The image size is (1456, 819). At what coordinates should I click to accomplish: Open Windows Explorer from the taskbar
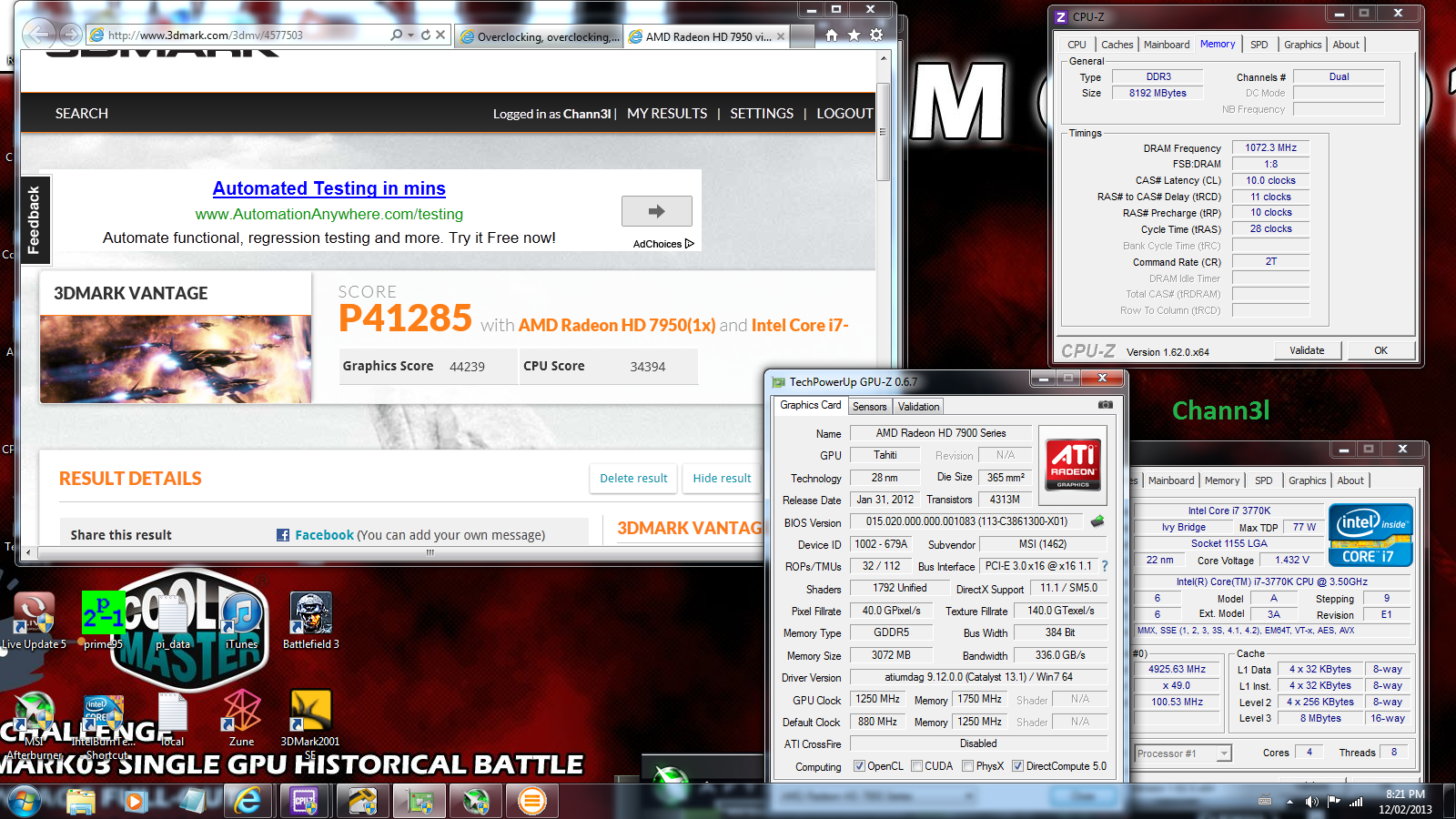pos(80,802)
